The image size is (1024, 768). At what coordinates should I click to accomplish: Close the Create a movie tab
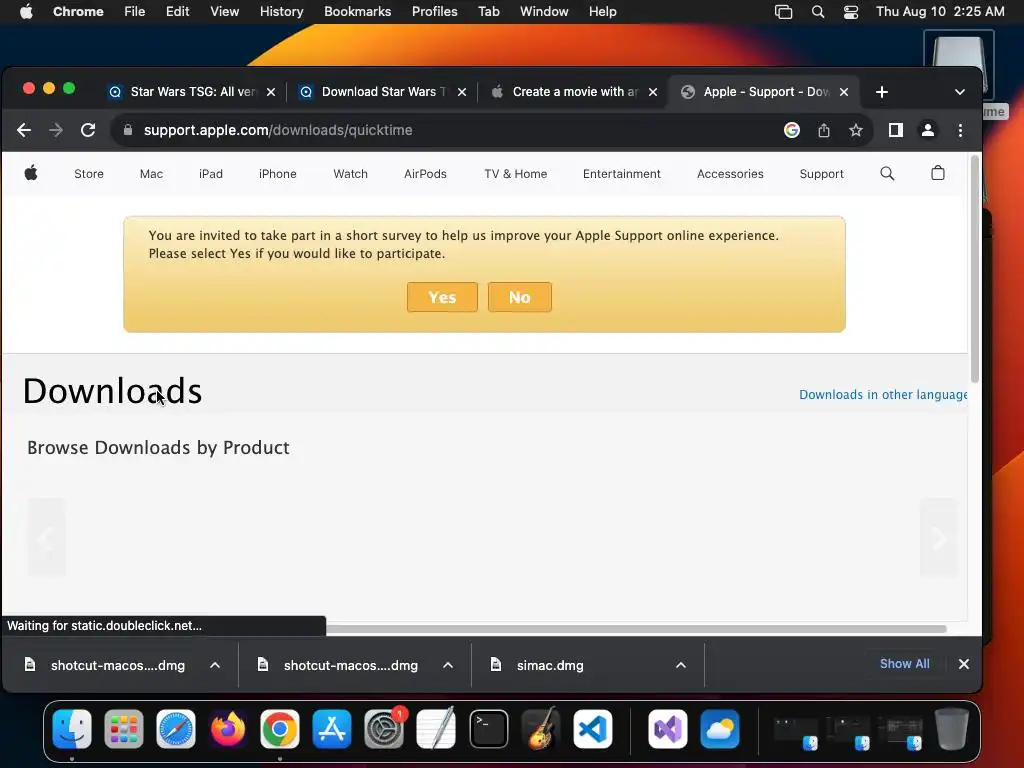click(652, 92)
